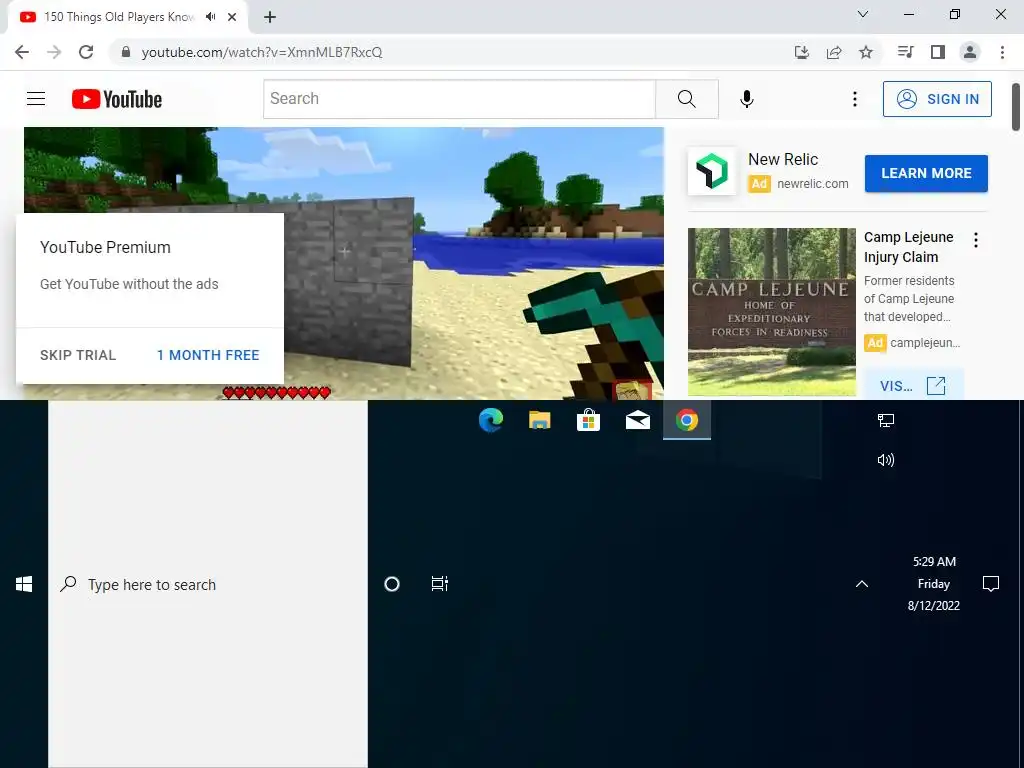Toggle Chrome side panel
Image resolution: width=1024 pixels, height=768 pixels.
[938, 52]
